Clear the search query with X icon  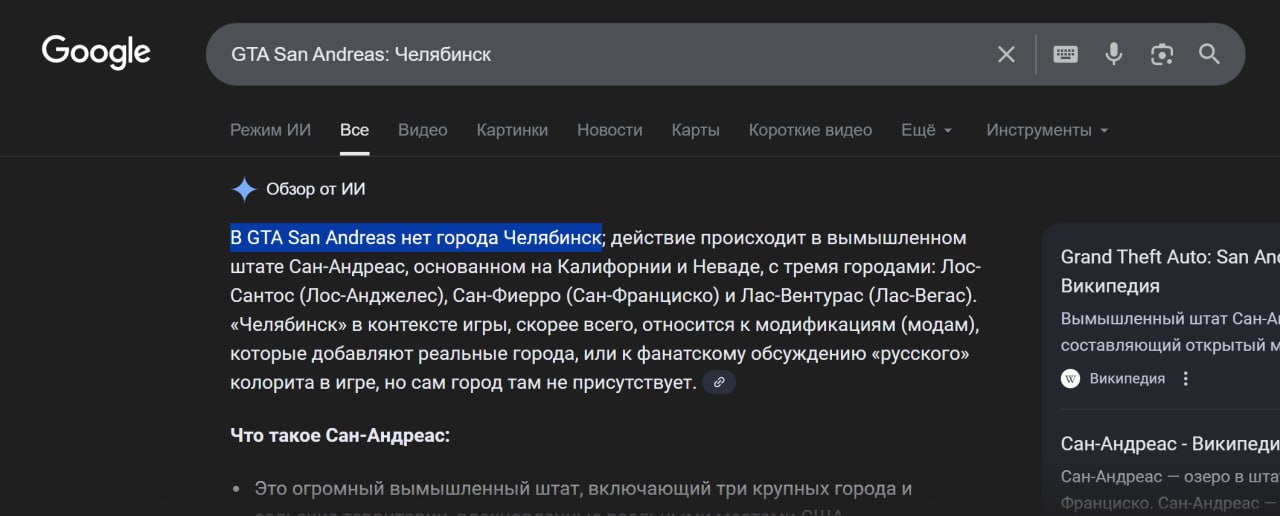(1006, 54)
